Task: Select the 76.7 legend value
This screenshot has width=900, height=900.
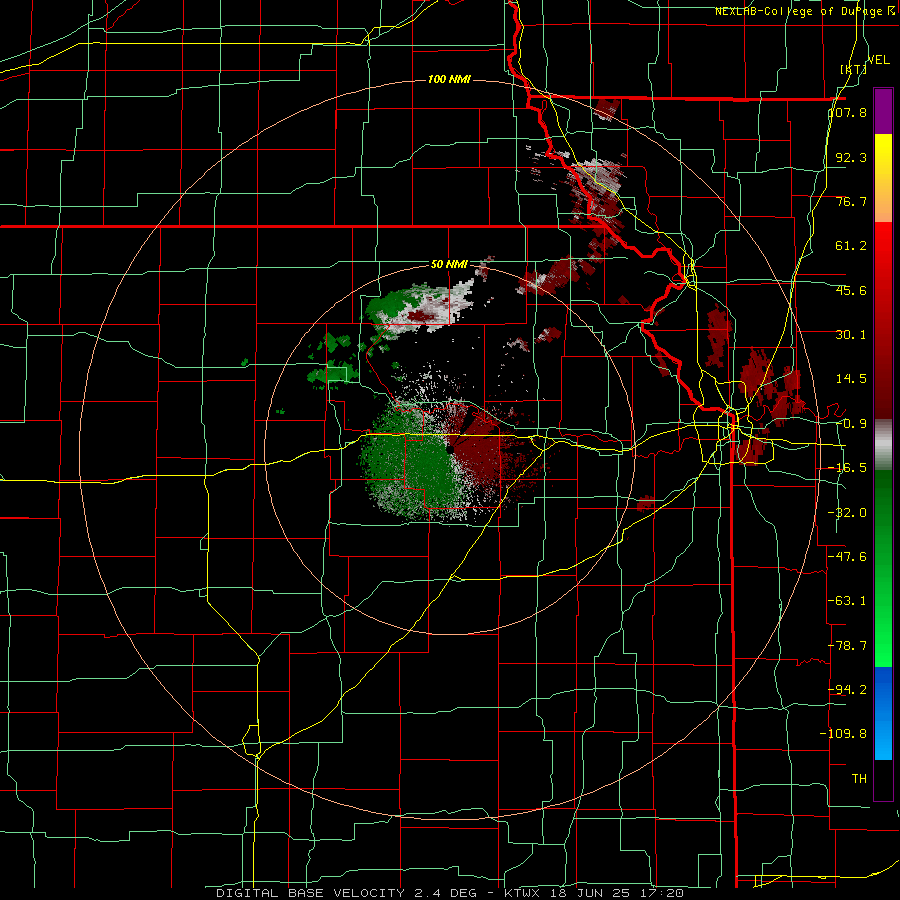Action: (851, 201)
